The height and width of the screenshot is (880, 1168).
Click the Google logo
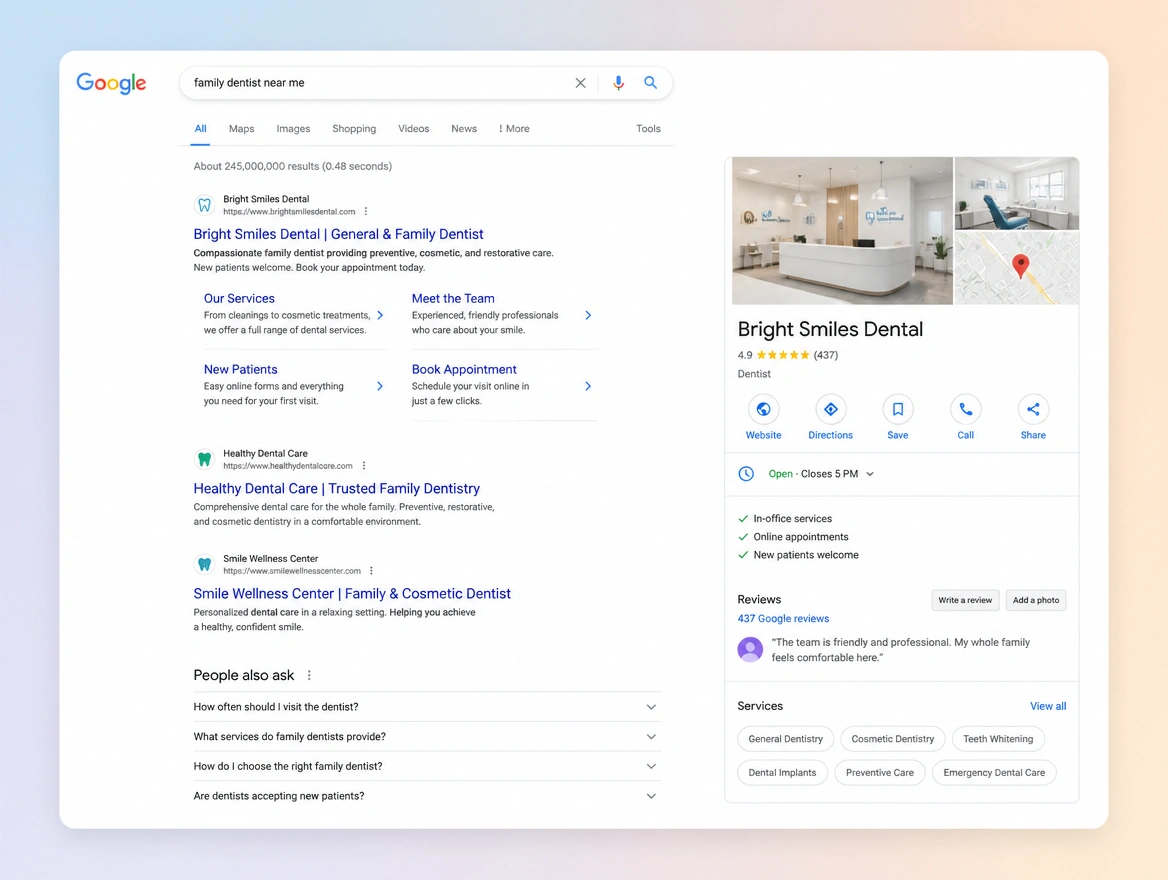point(111,83)
